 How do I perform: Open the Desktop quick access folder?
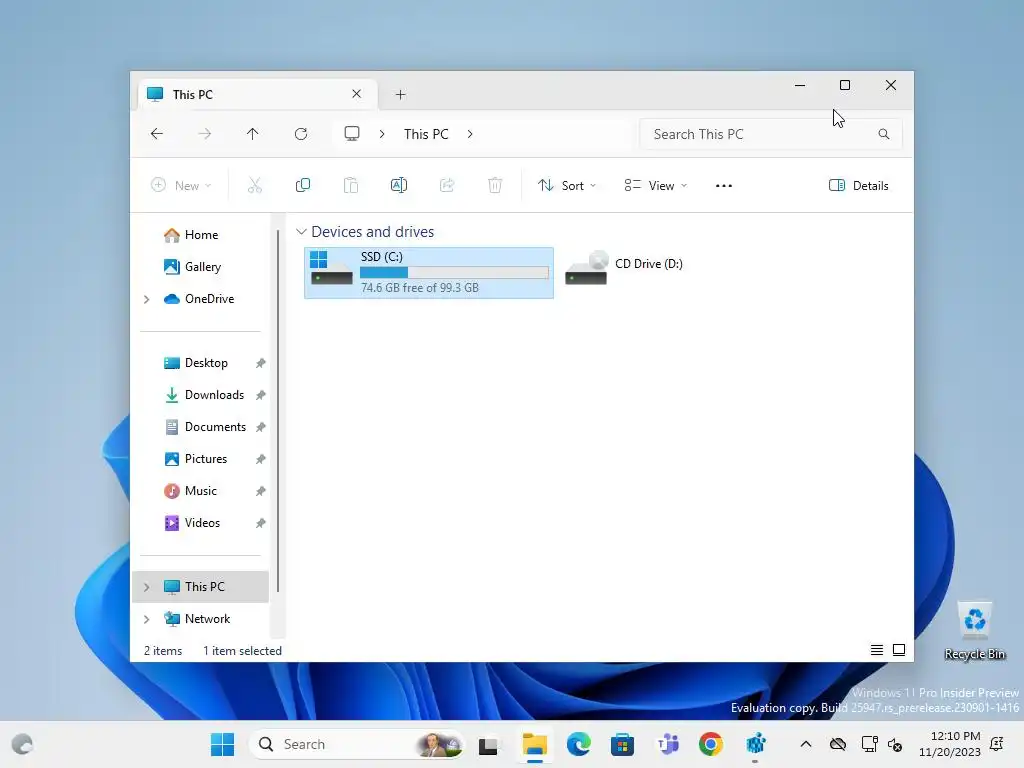206,362
